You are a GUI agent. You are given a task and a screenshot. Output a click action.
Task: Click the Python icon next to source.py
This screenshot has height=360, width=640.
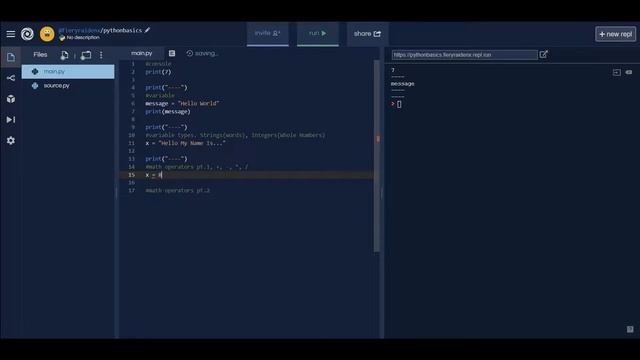tap(35, 86)
